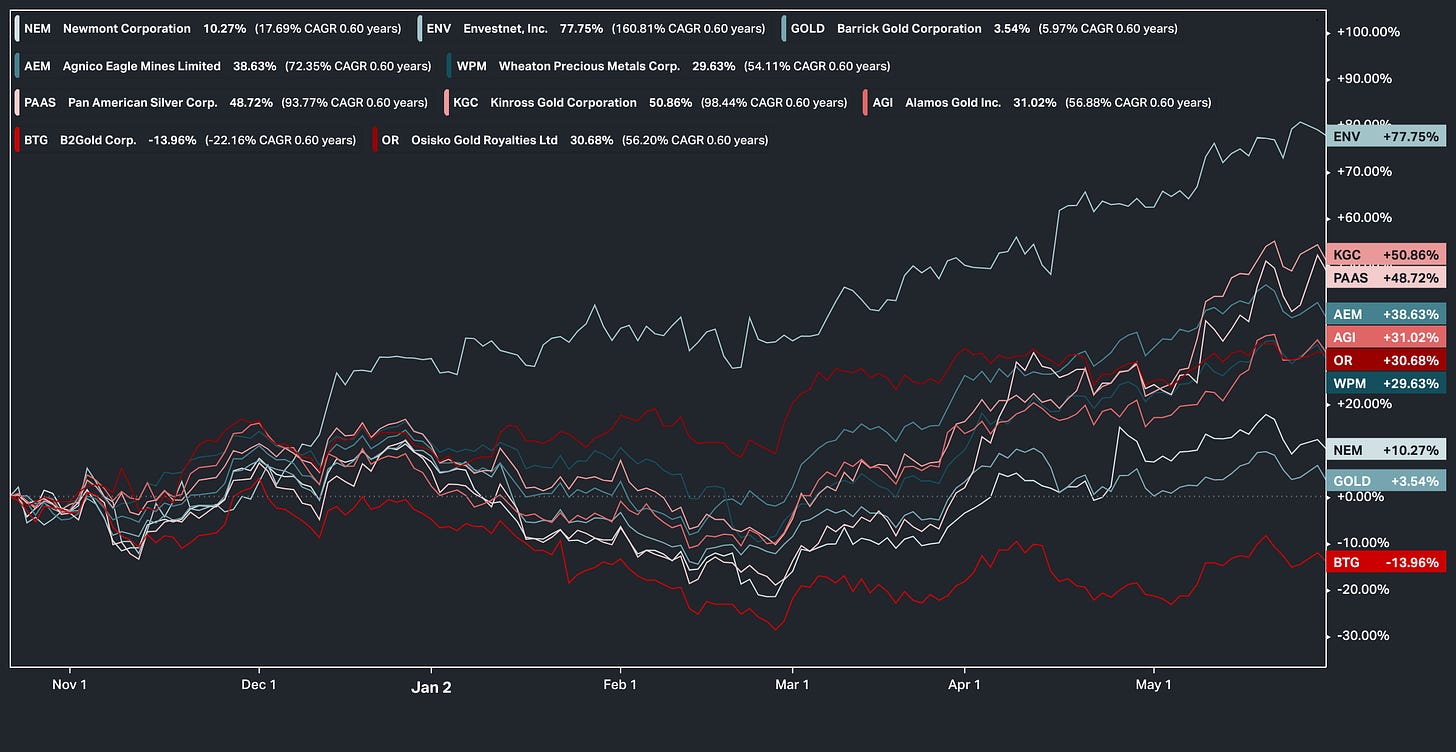Image resolution: width=1456 pixels, height=752 pixels.
Task: Click the KGC Kinross Gold Corporation legend entry
Action: click(x=646, y=102)
